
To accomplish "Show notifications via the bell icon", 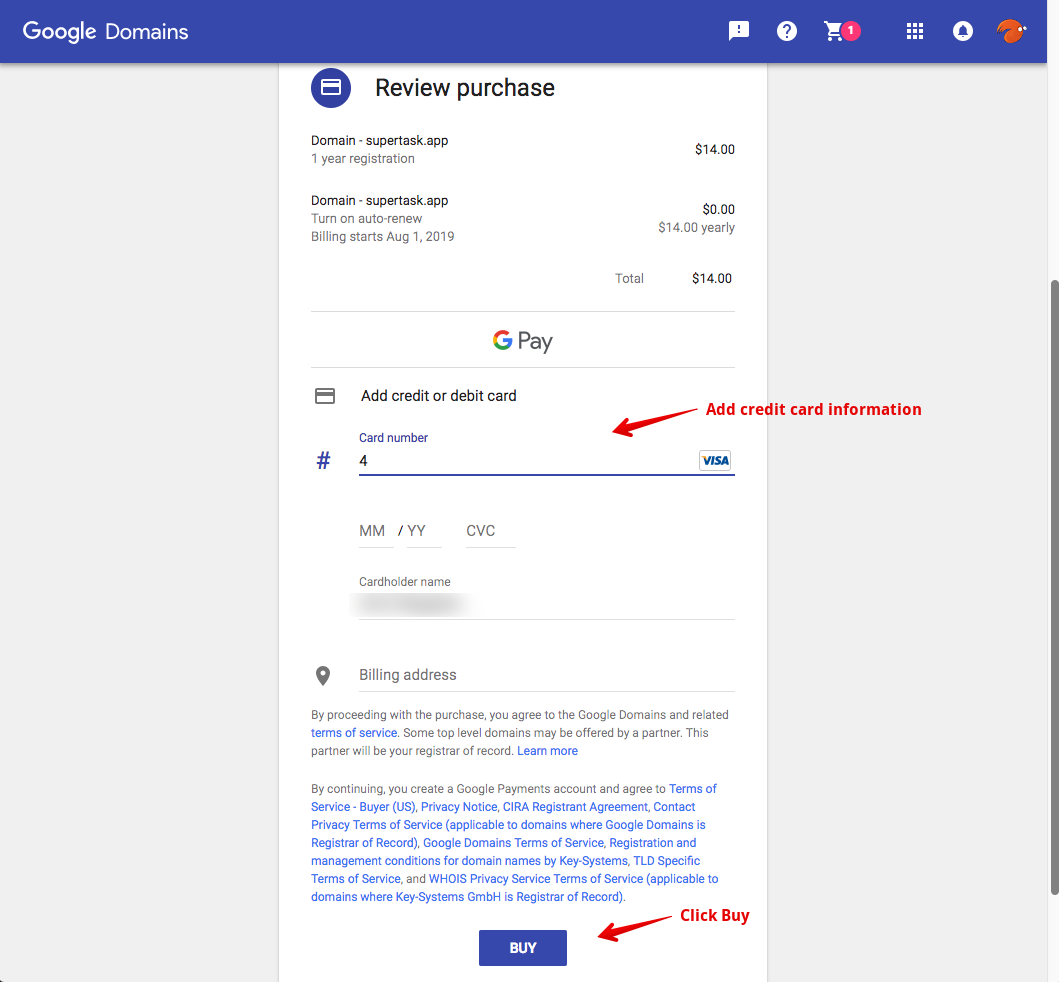I will tap(962, 31).
